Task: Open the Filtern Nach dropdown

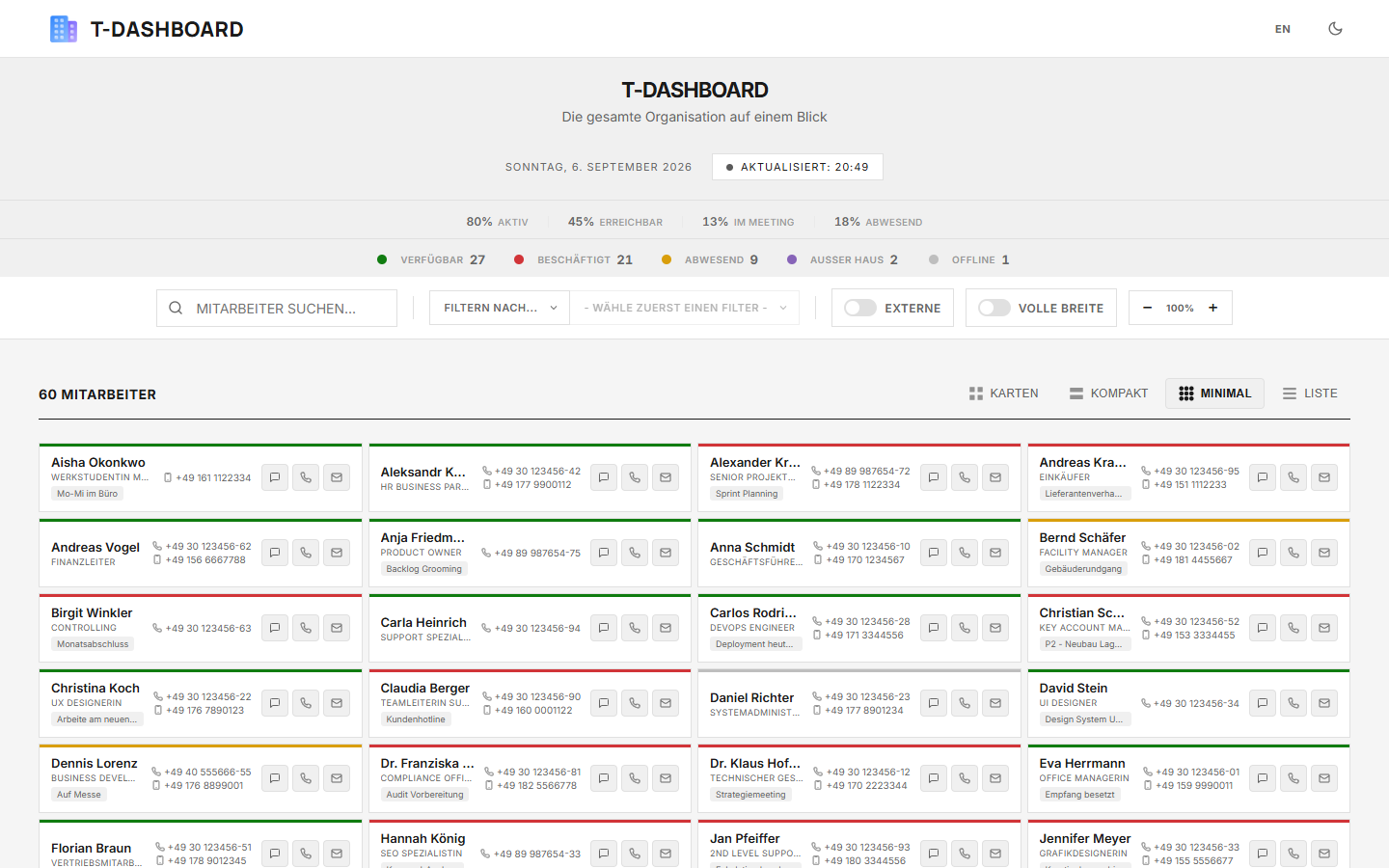Action: click(500, 308)
